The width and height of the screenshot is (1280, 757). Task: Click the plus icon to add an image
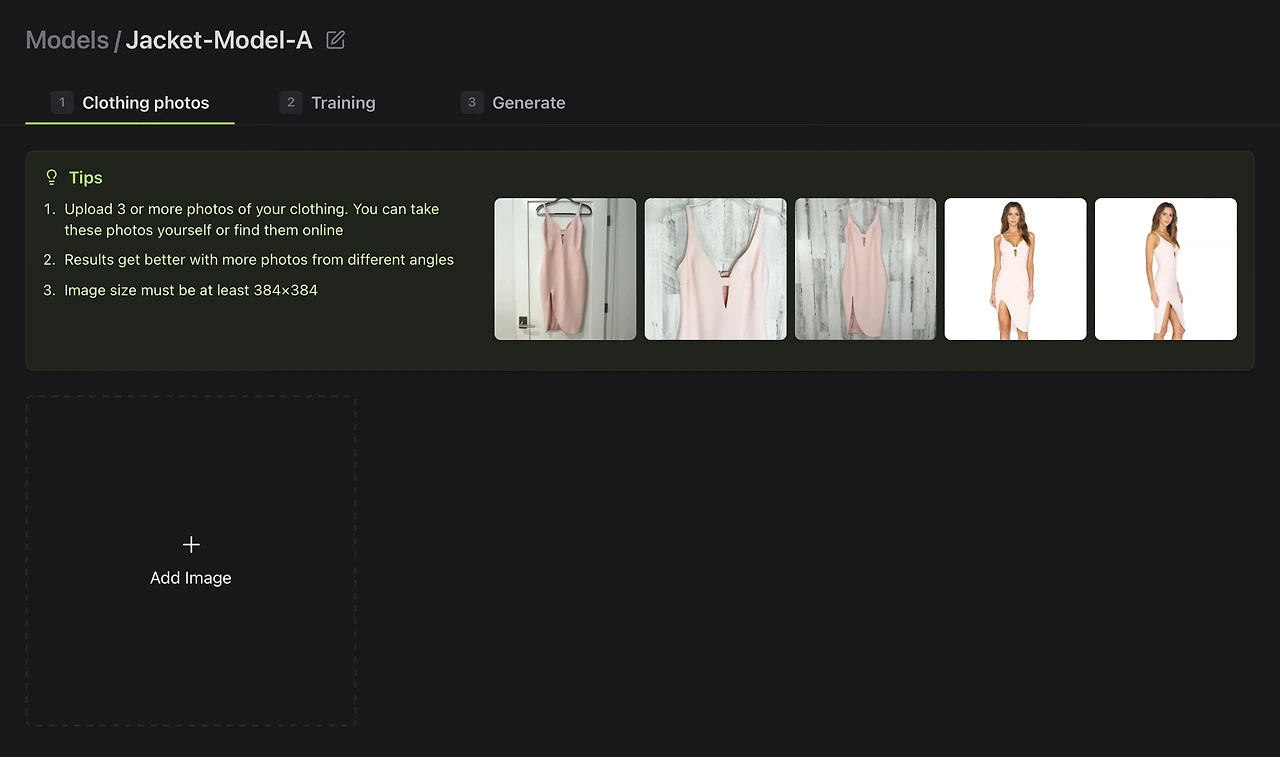(x=191, y=544)
